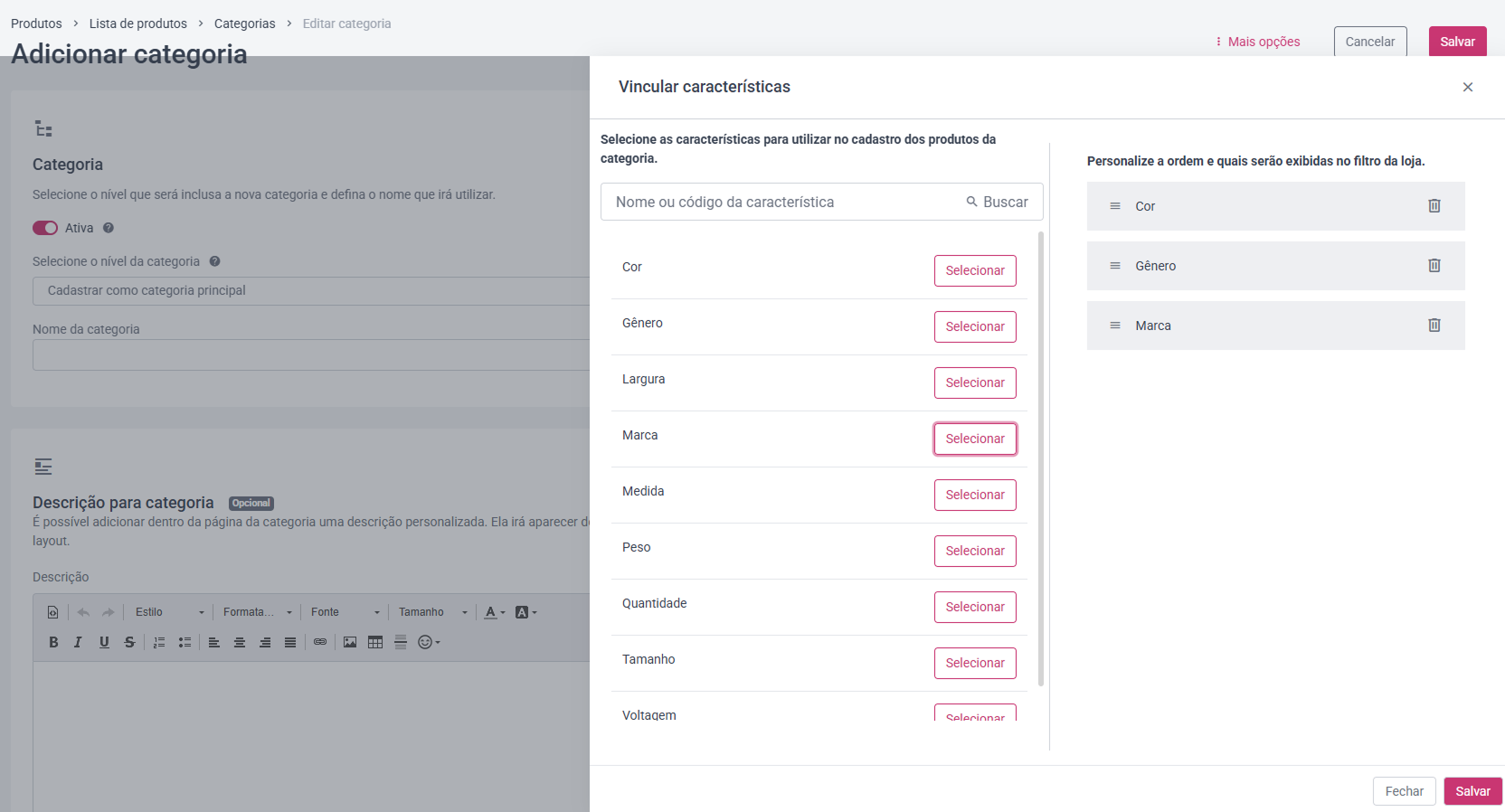Insert an image with the editor toolbar

(x=350, y=642)
